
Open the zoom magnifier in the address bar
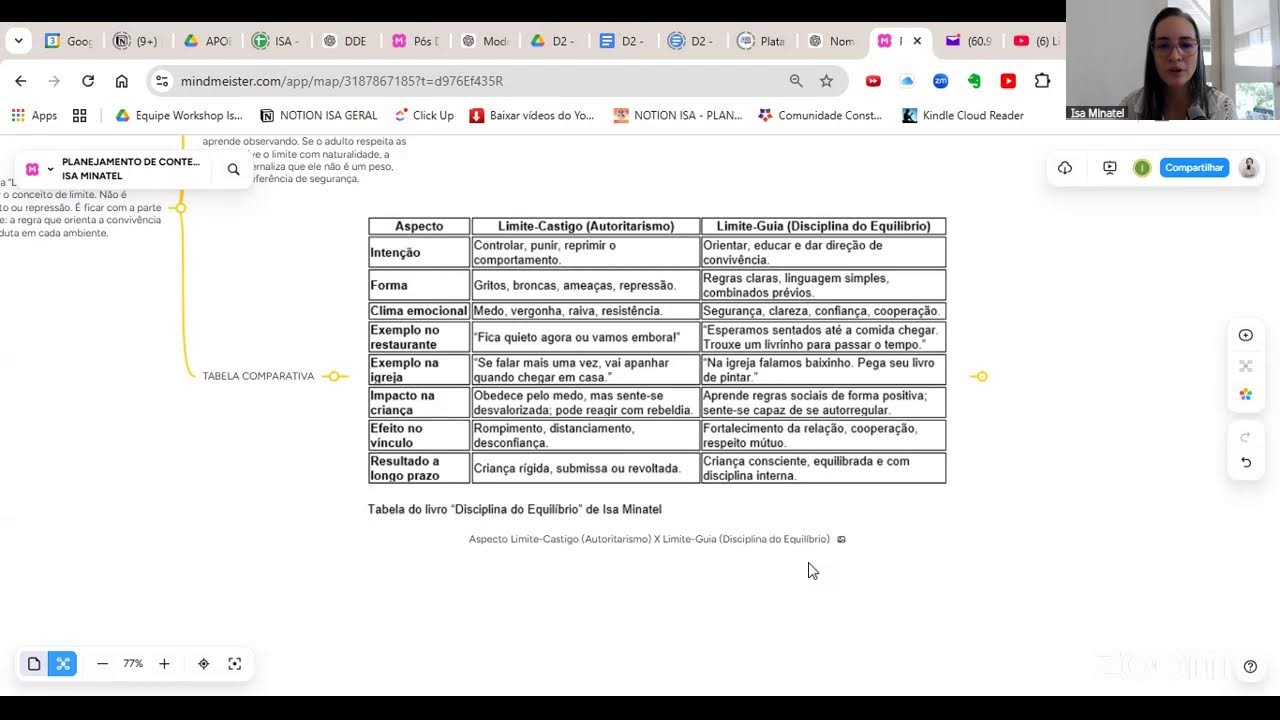click(796, 81)
